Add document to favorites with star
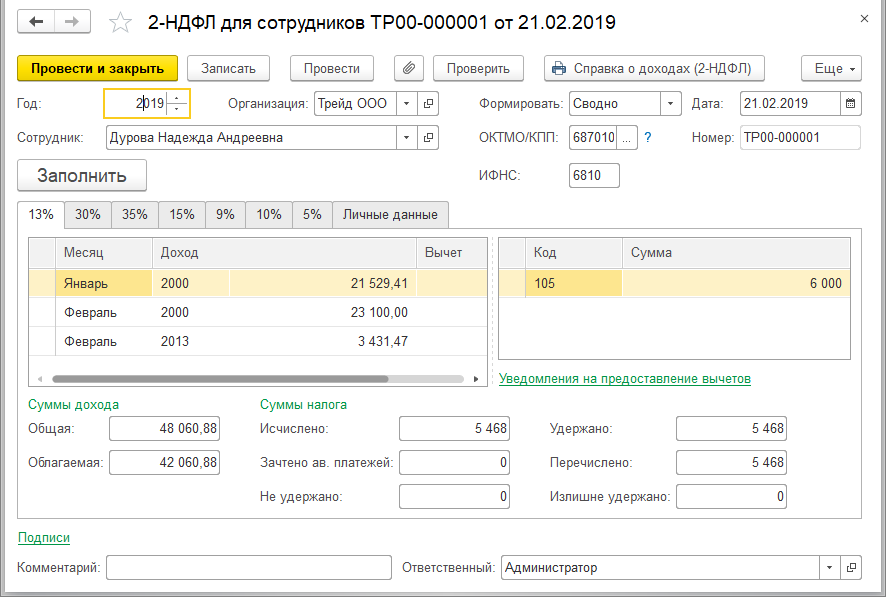 point(120,22)
